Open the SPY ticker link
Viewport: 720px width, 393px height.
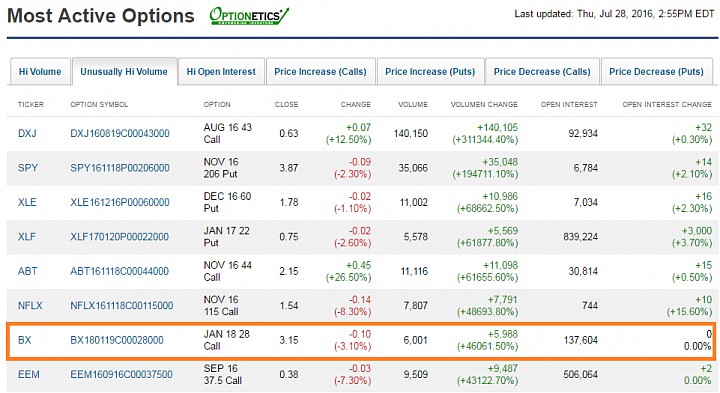[x=28, y=168]
